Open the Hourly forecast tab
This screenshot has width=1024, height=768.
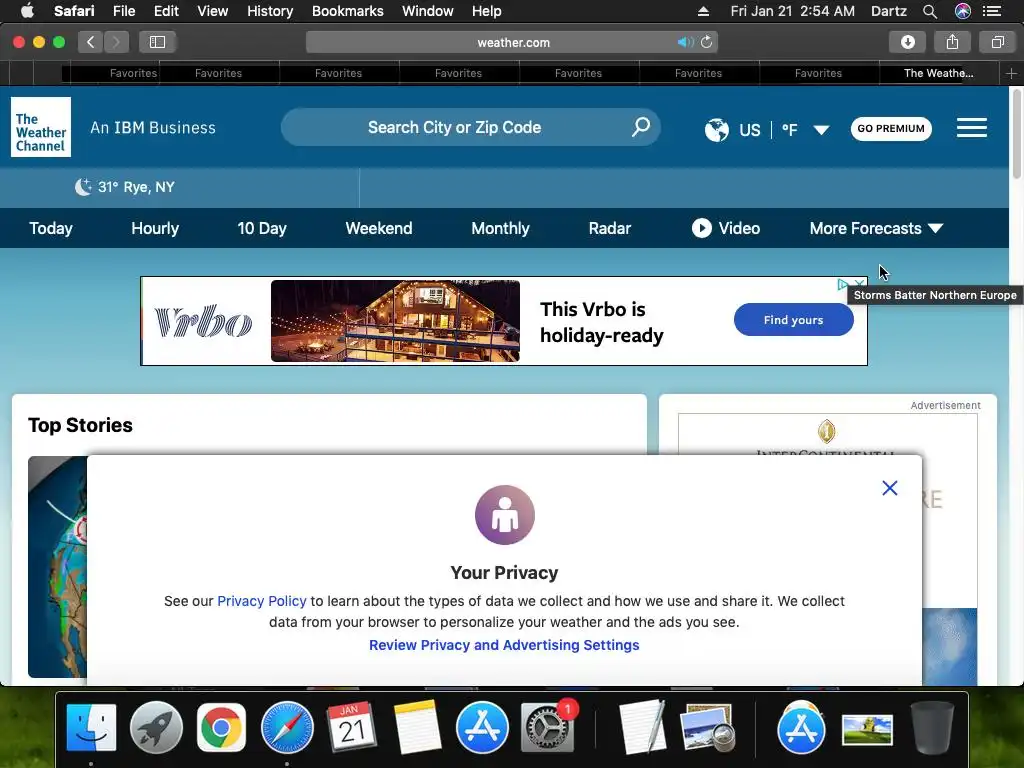point(155,228)
